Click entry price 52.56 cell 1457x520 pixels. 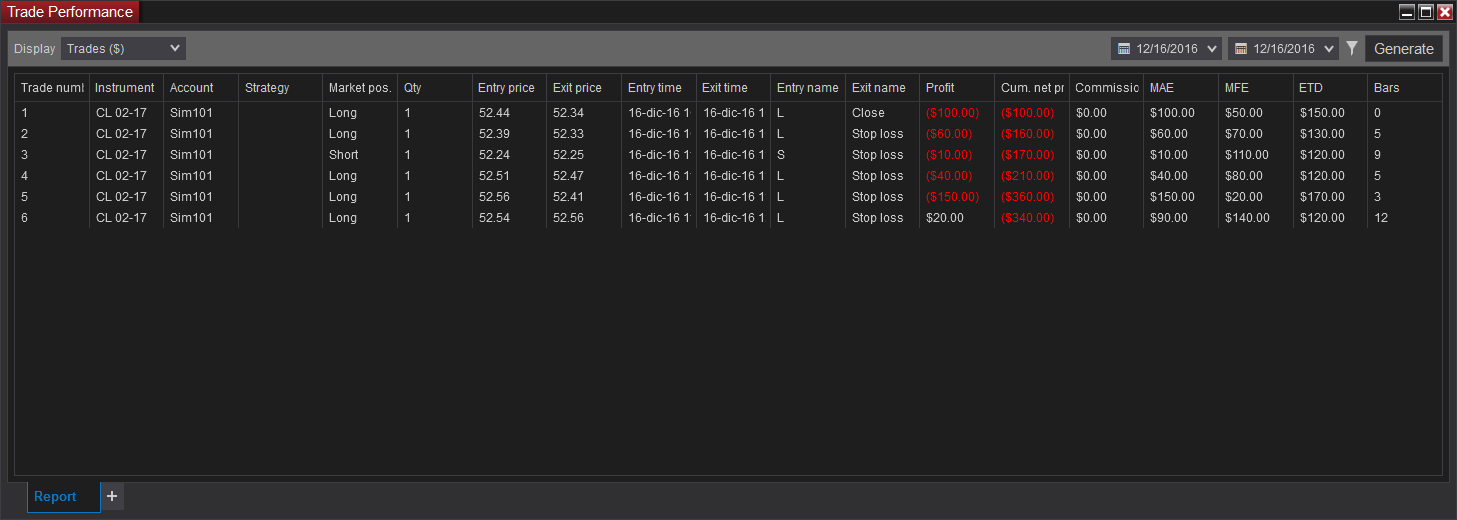pos(509,197)
